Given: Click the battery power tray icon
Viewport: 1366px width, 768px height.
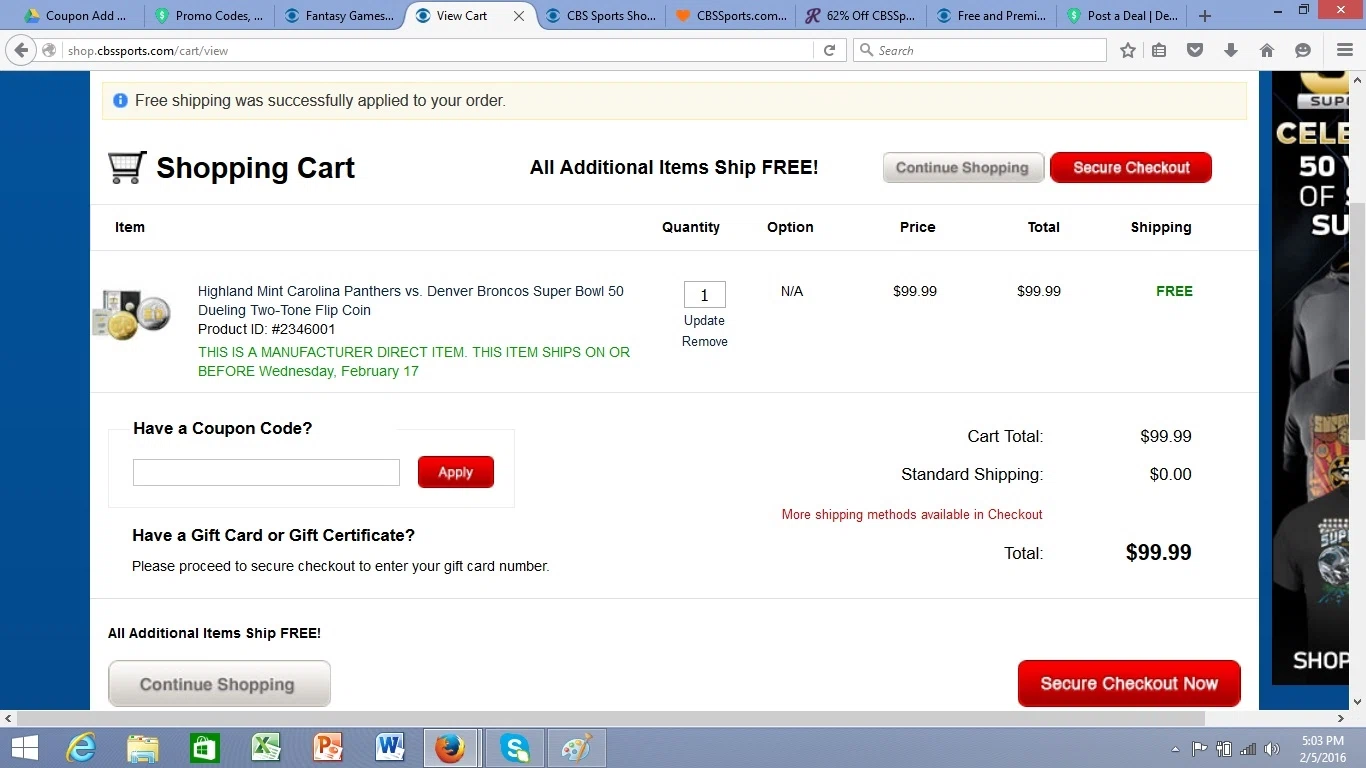Looking at the screenshot, I should tap(1224, 749).
